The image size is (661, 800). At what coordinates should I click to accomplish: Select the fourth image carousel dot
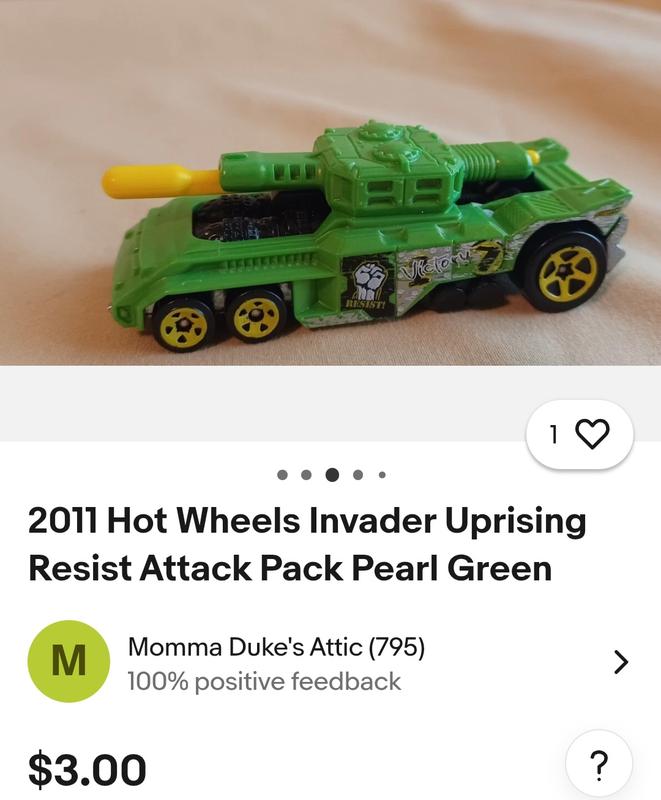(x=358, y=475)
